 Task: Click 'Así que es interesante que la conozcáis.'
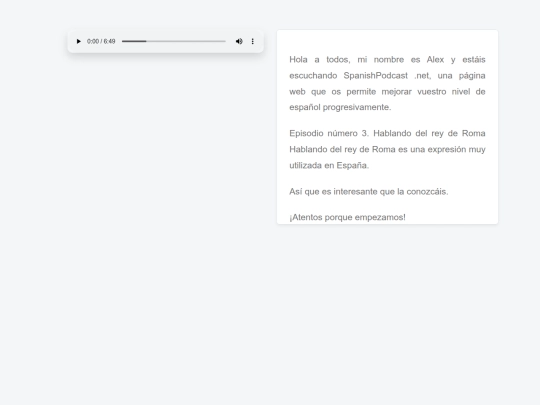click(368, 191)
